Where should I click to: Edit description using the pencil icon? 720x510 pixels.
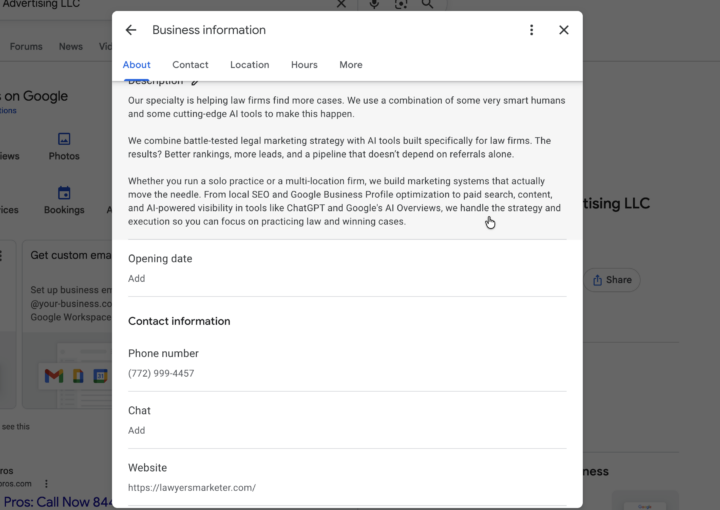click(195, 82)
